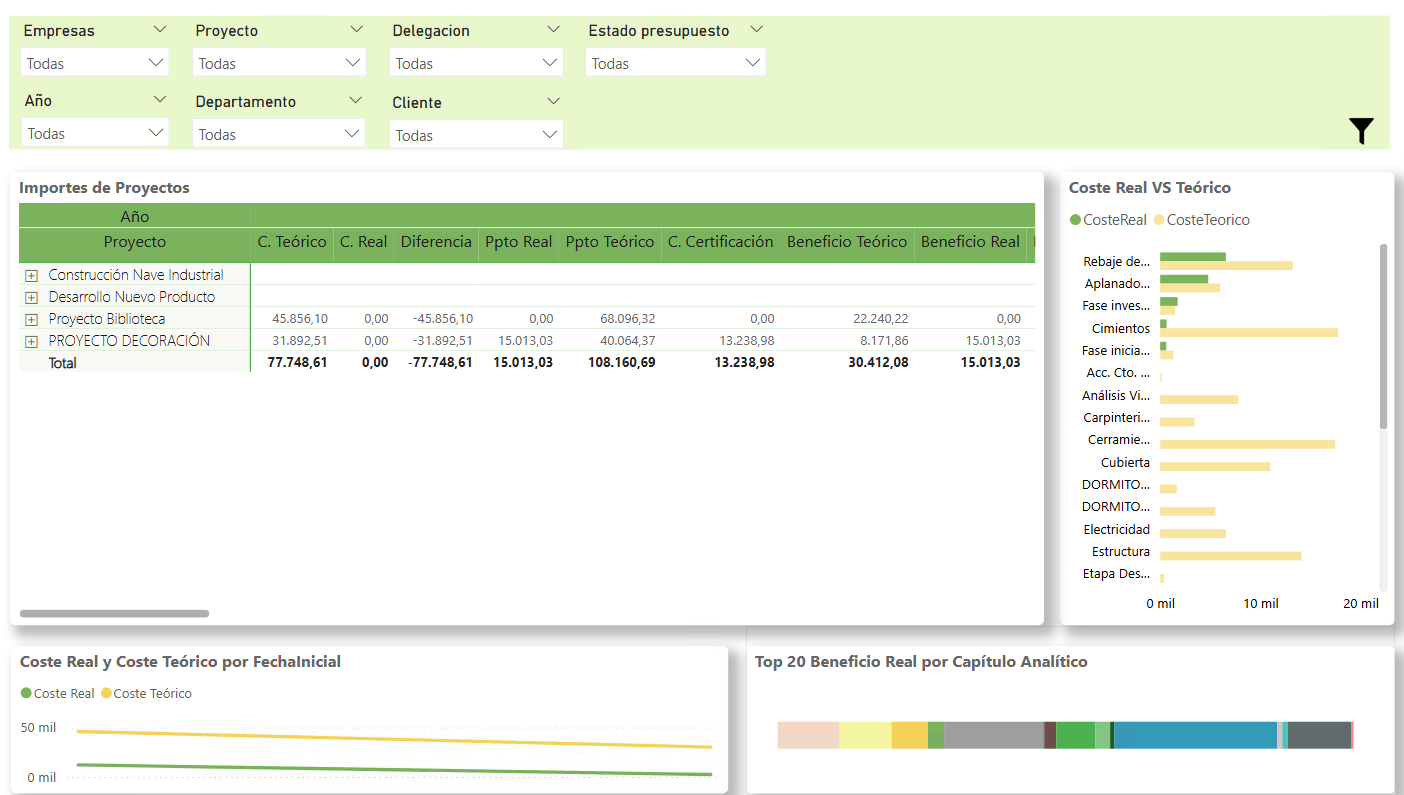This screenshot has width=1404, height=795.
Task: Sort by the Beneficio Real column header
Action: [x=970, y=242]
